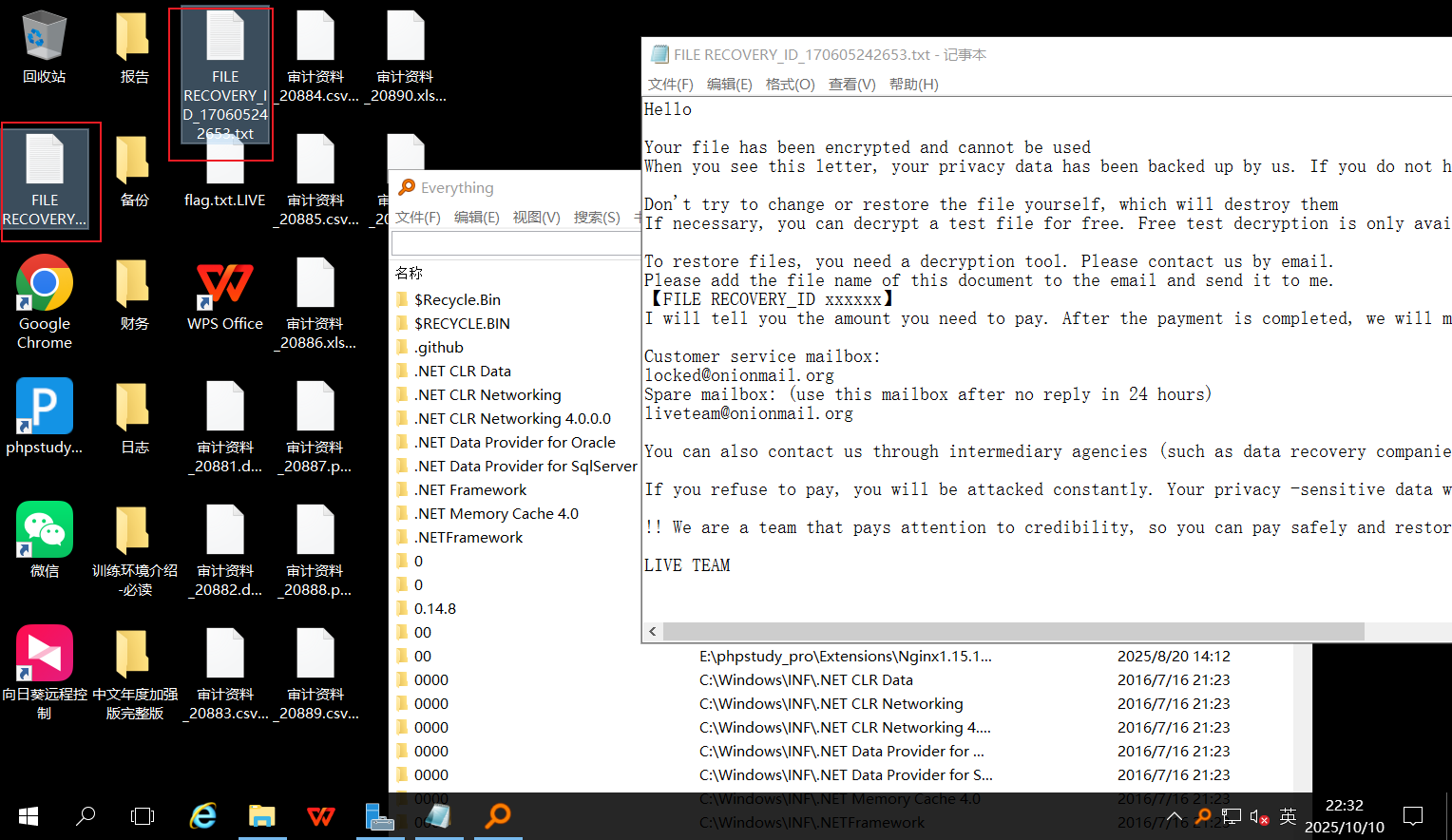Open the 日志 folder icon
Viewport: 1452px width, 840px height.
click(x=134, y=418)
